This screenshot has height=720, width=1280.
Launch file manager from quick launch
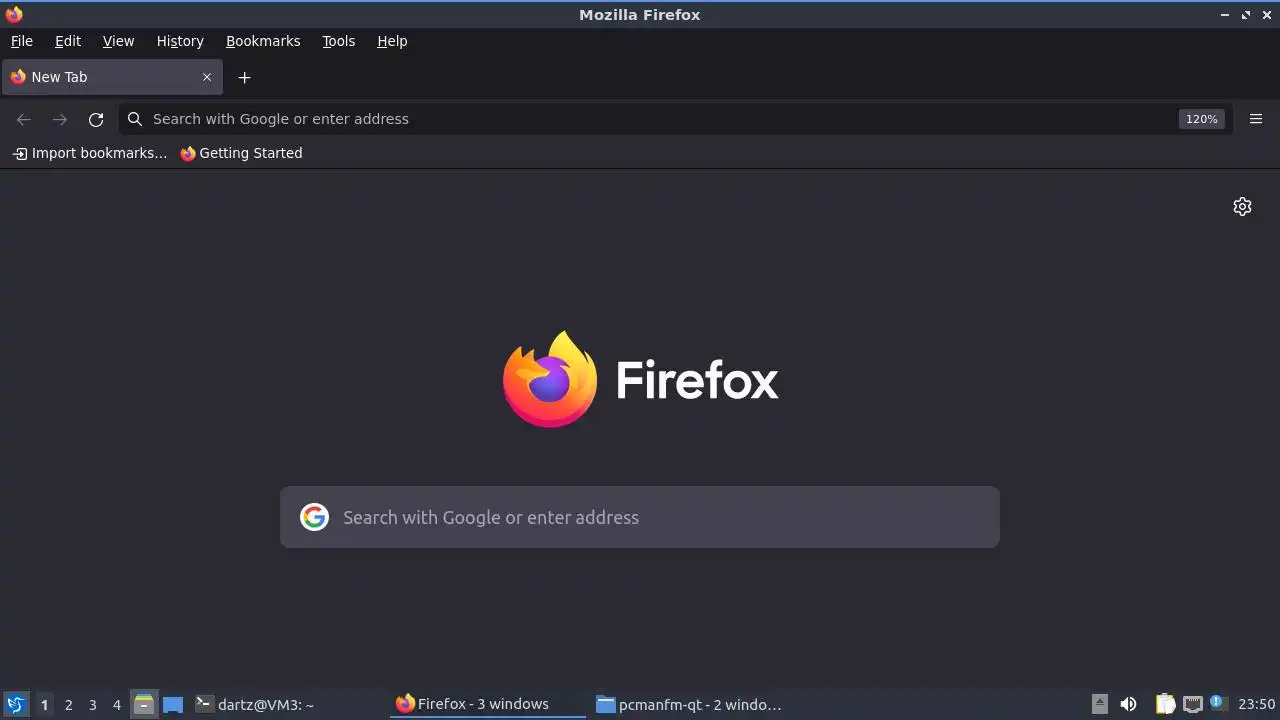click(x=144, y=705)
